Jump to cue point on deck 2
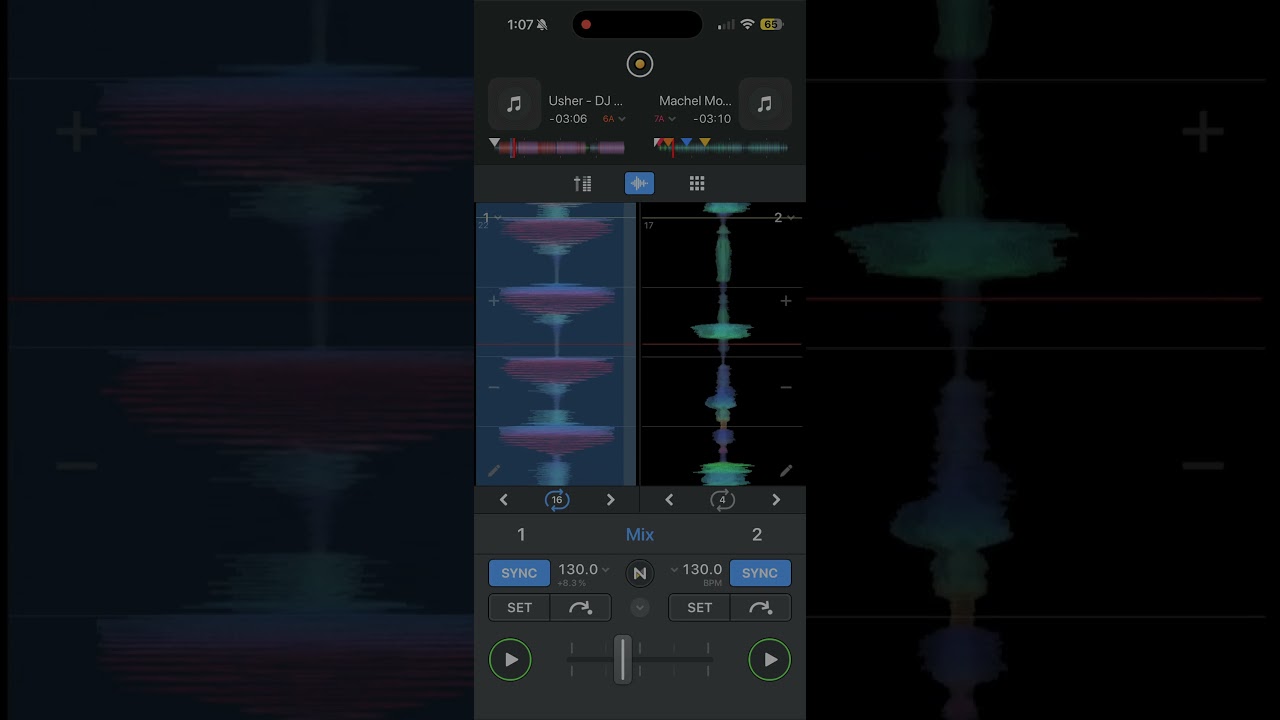The image size is (1280, 720). (x=761, y=607)
